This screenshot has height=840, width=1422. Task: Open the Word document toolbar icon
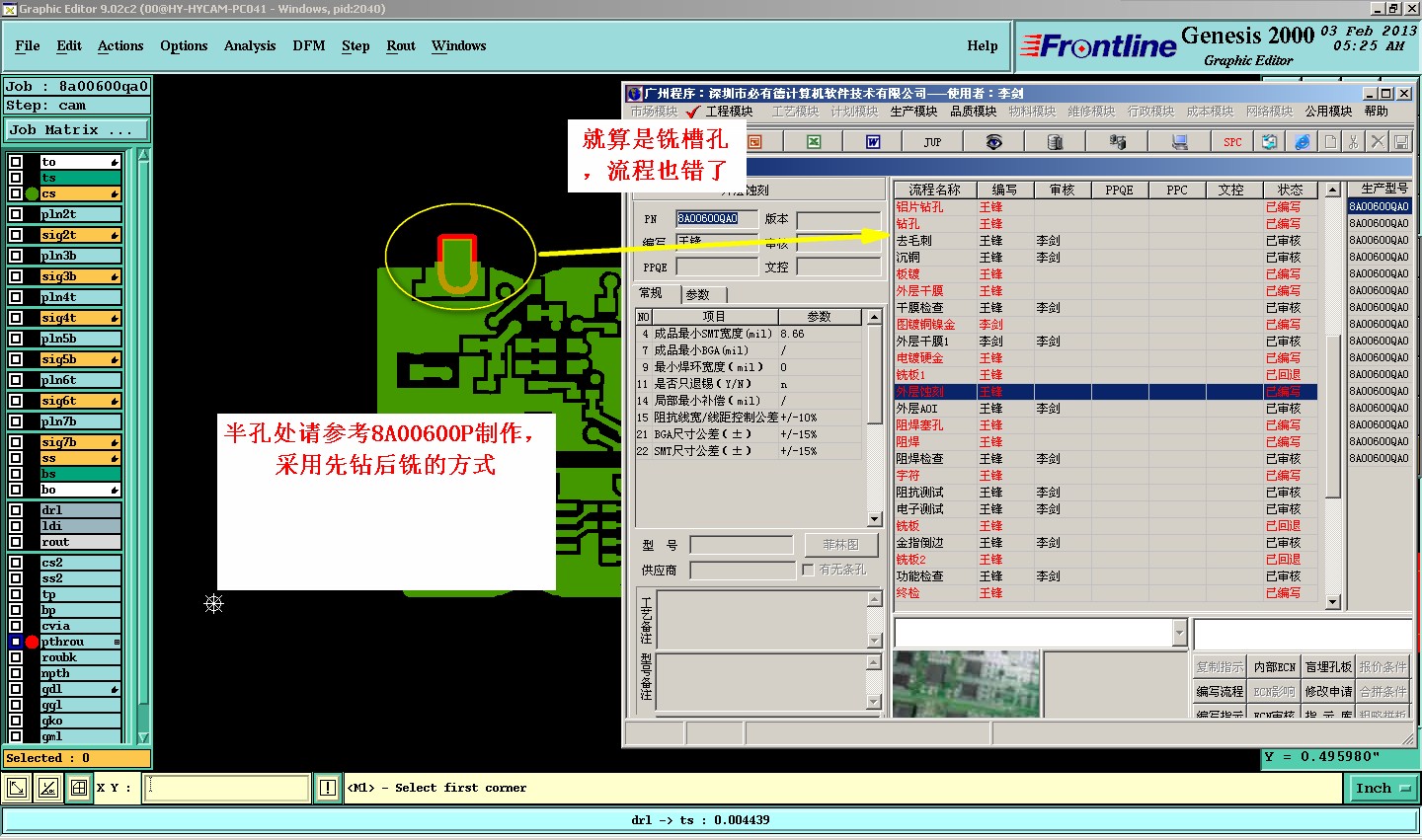pyautogui.click(x=873, y=142)
